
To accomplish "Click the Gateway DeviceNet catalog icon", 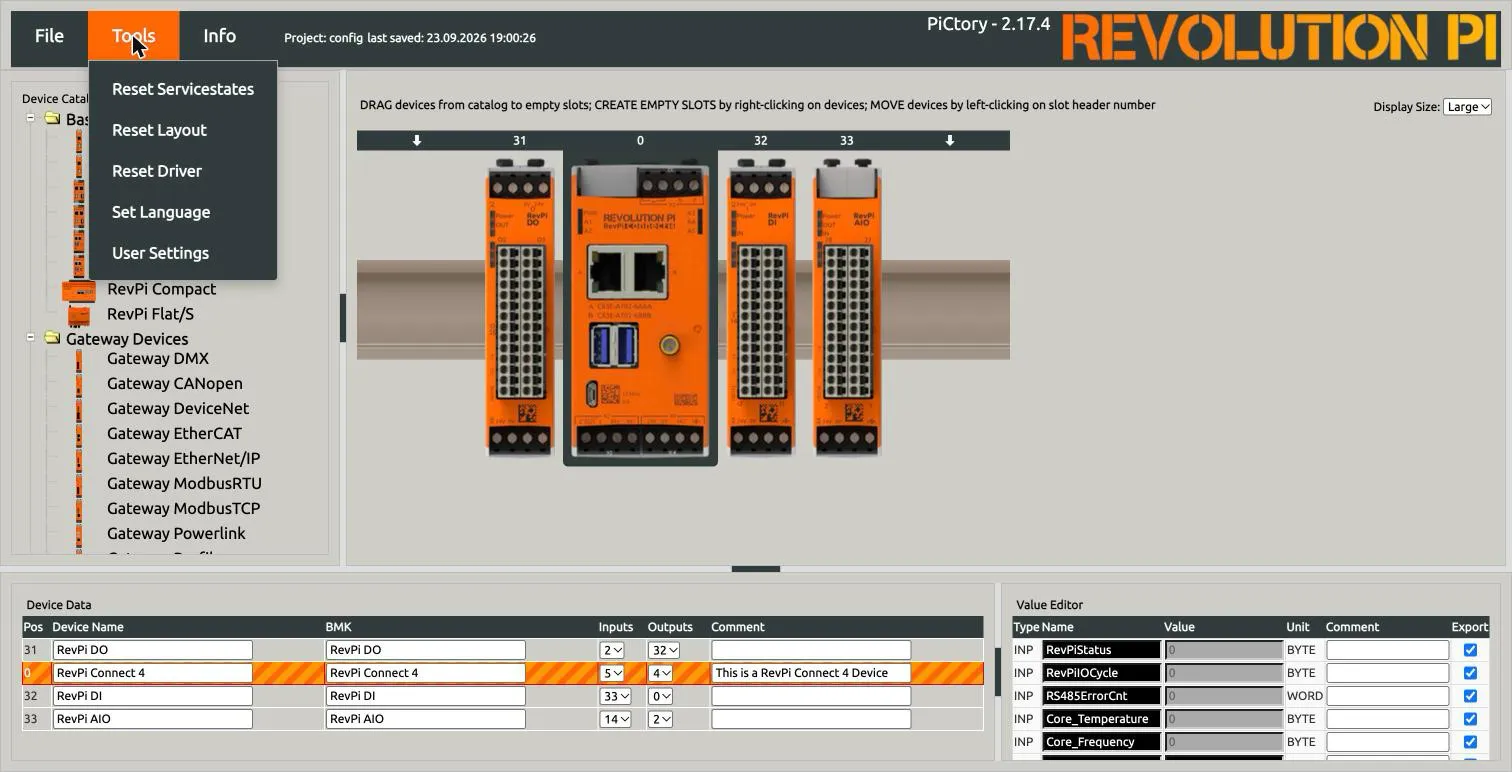I will (79, 409).
